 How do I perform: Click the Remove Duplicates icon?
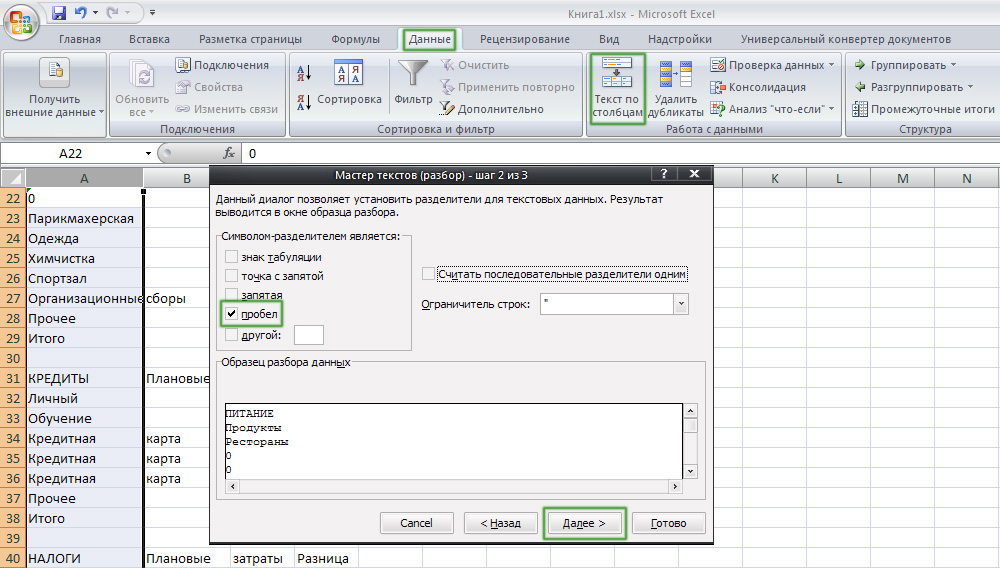point(676,86)
